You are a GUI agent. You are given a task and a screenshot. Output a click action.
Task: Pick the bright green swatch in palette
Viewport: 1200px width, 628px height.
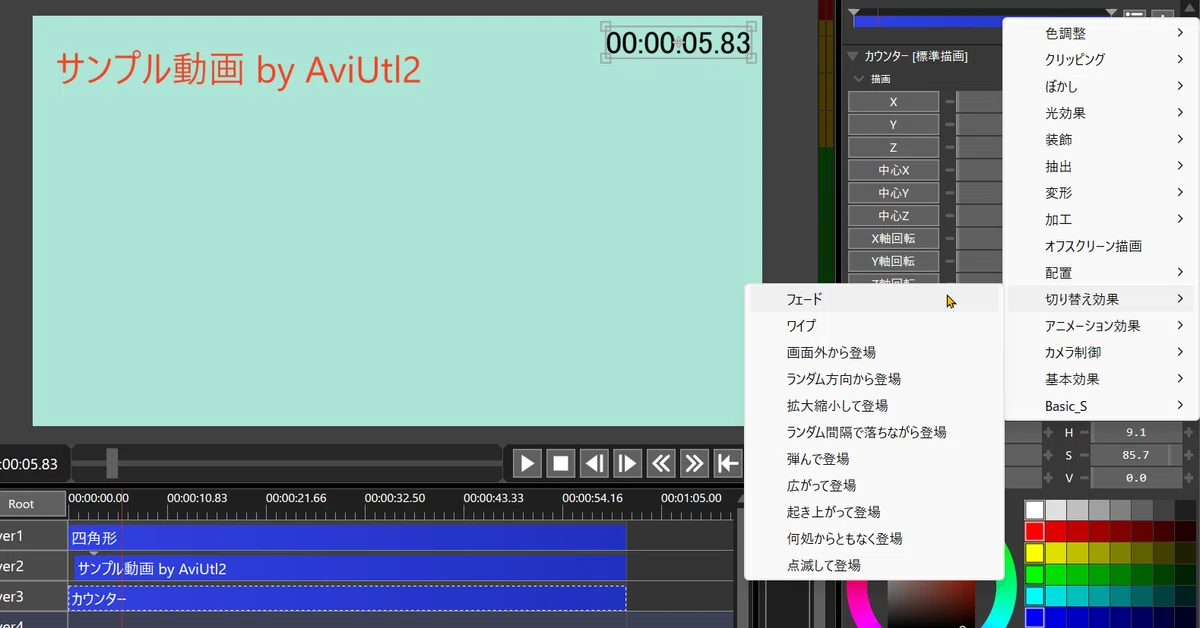point(1034,574)
